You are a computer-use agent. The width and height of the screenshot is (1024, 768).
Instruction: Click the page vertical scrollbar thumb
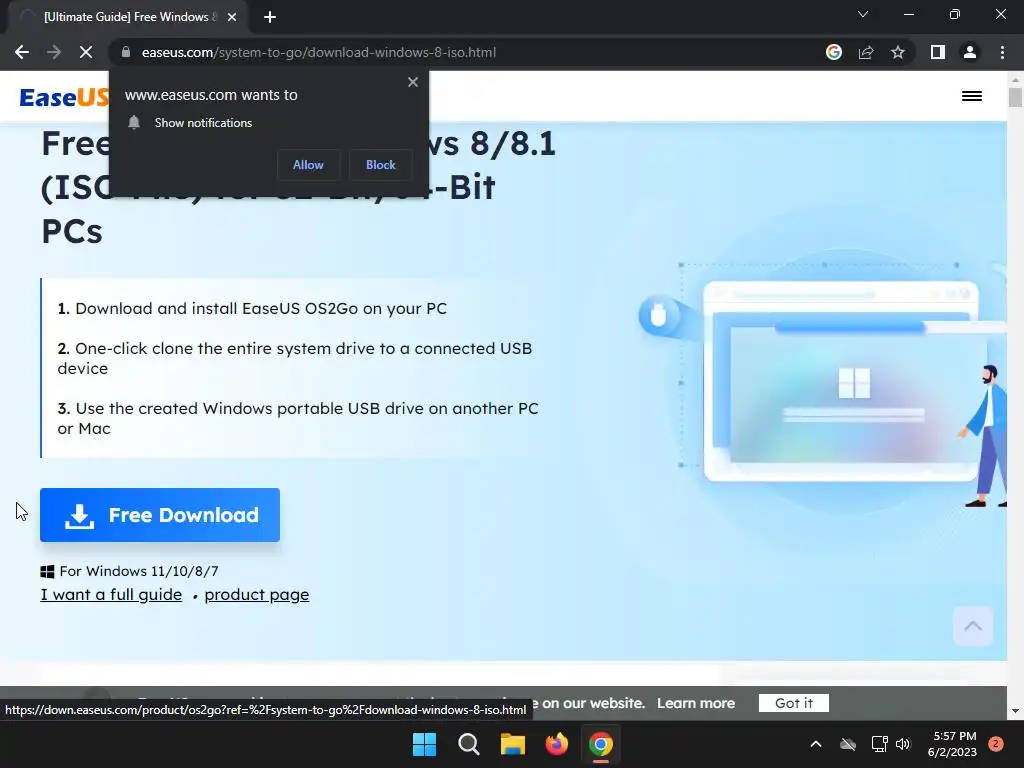click(1015, 97)
